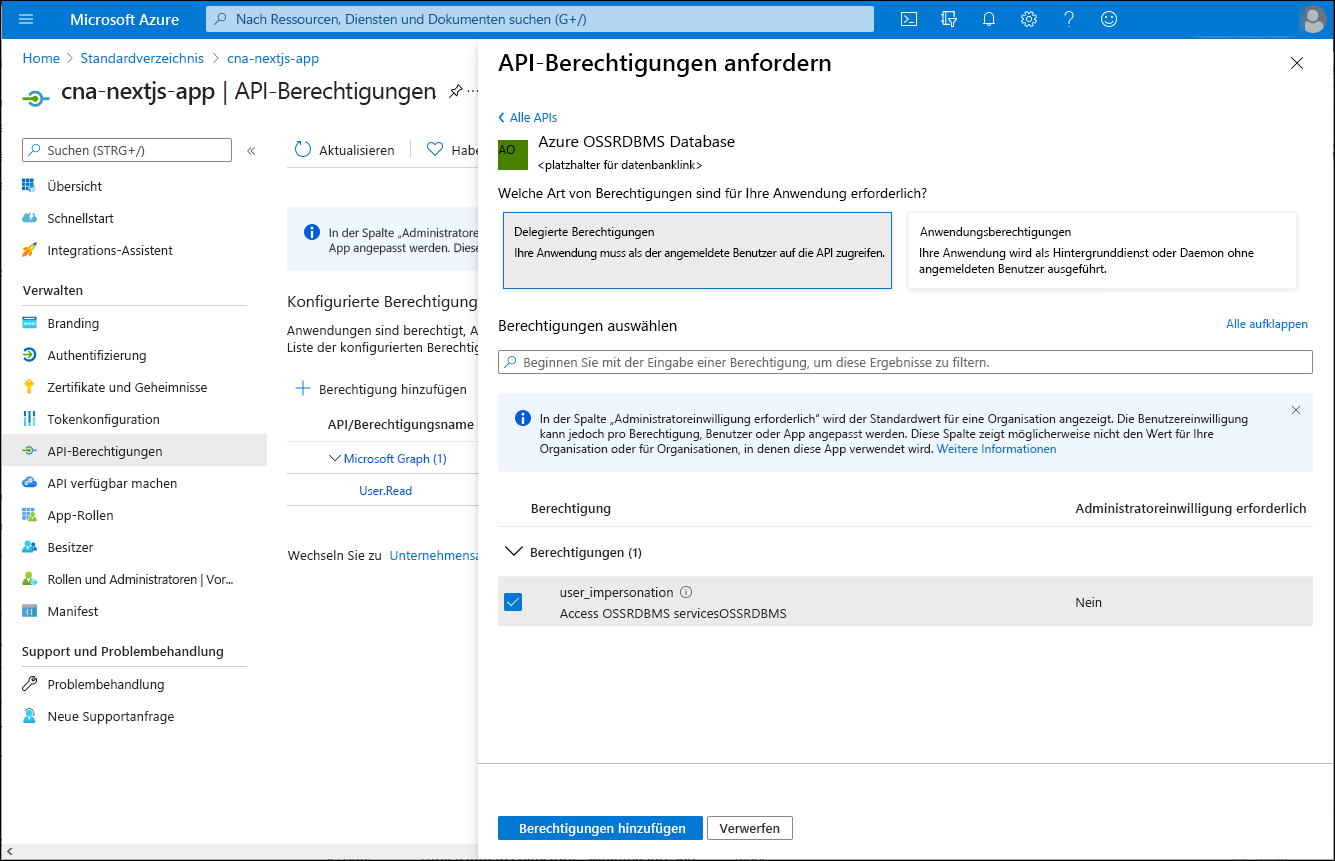Click the Aktualisieren refresh icon
Screen dimensions: 1335x861
tap(303, 149)
